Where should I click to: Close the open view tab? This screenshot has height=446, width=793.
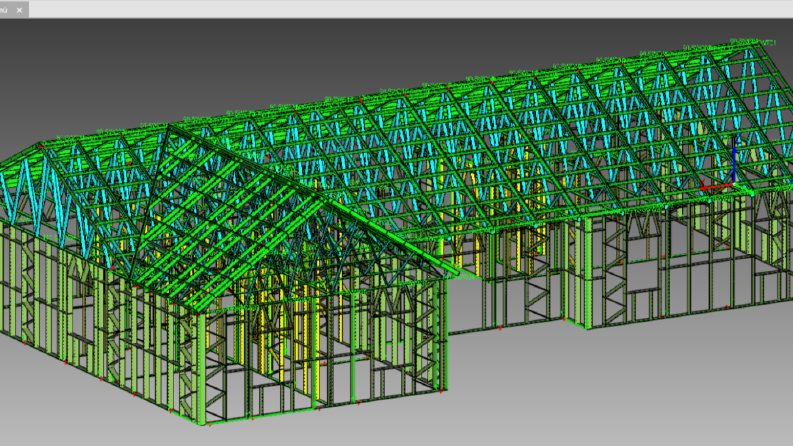click(20, 10)
